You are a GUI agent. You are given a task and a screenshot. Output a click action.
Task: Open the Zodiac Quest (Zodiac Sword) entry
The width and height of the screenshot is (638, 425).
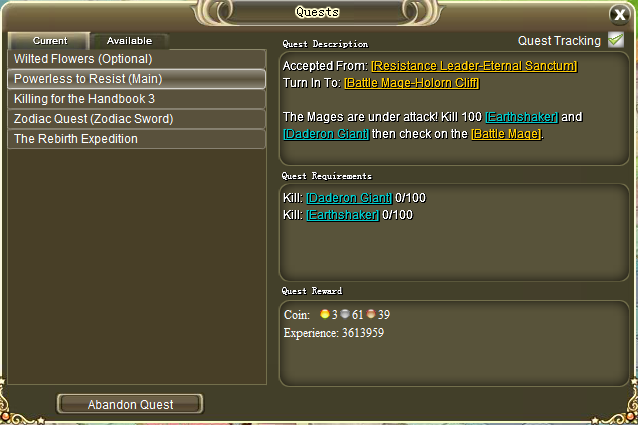(x=137, y=119)
